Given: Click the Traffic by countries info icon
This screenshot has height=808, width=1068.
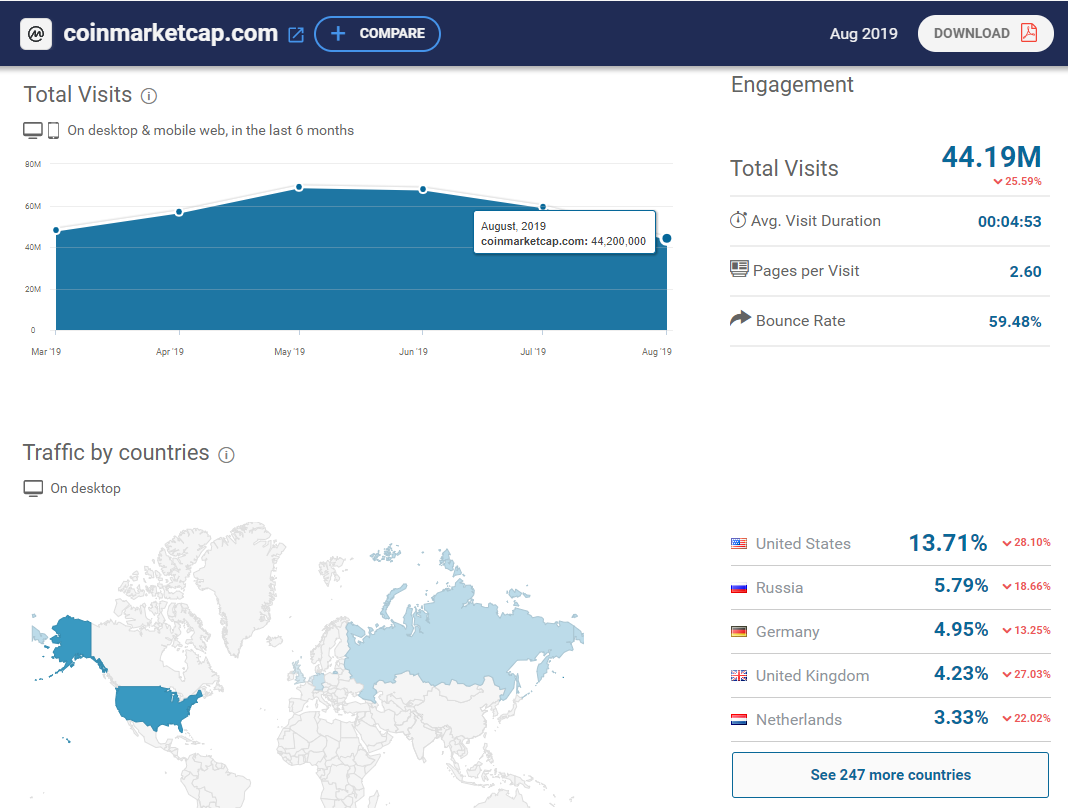Looking at the screenshot, I should point(226,455).
